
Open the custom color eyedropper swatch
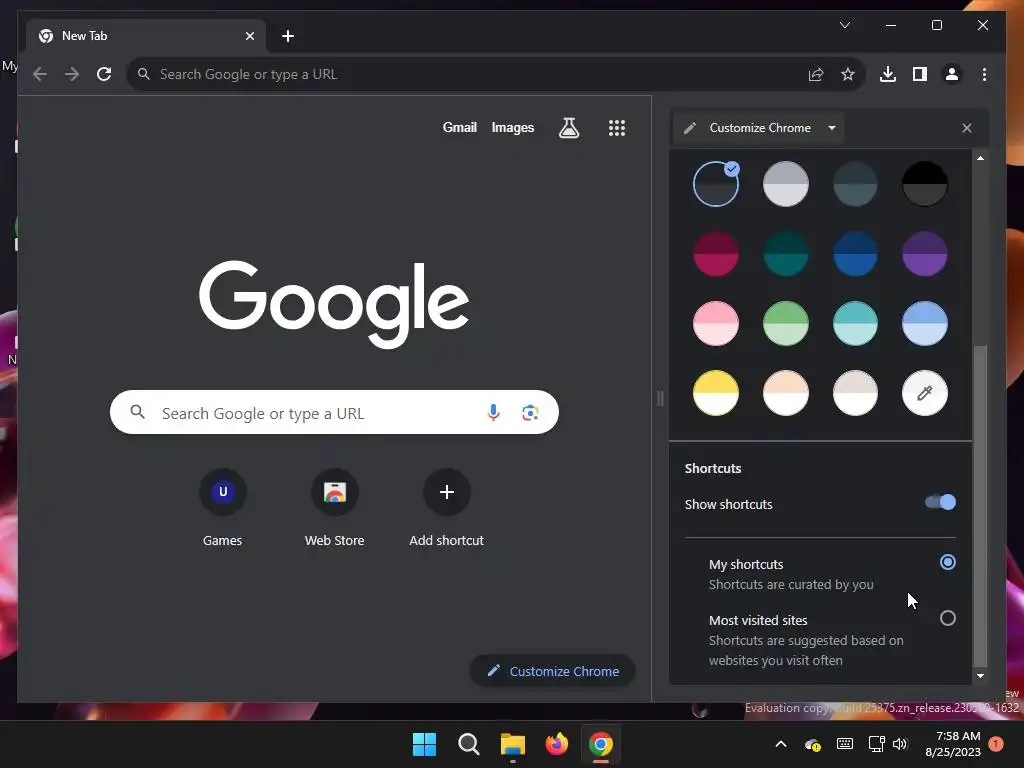[924, 393]
